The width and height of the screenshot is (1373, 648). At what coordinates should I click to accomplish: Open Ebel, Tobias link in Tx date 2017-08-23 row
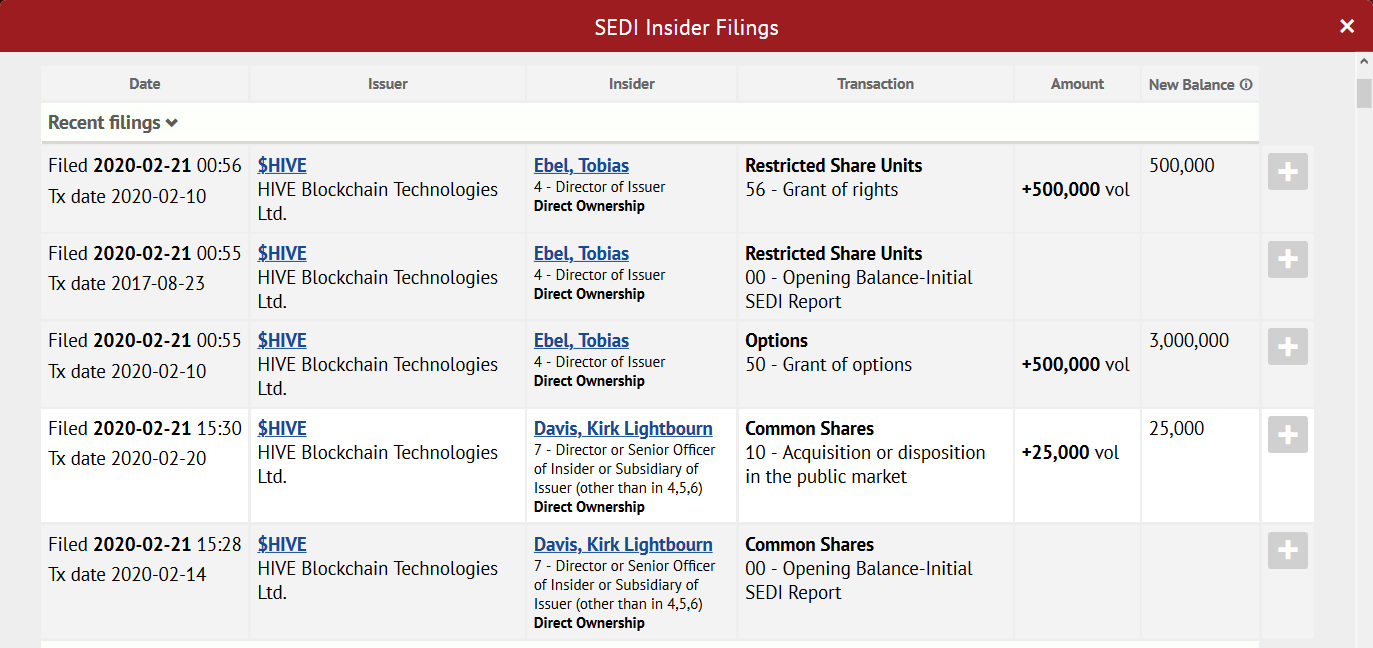581,254
